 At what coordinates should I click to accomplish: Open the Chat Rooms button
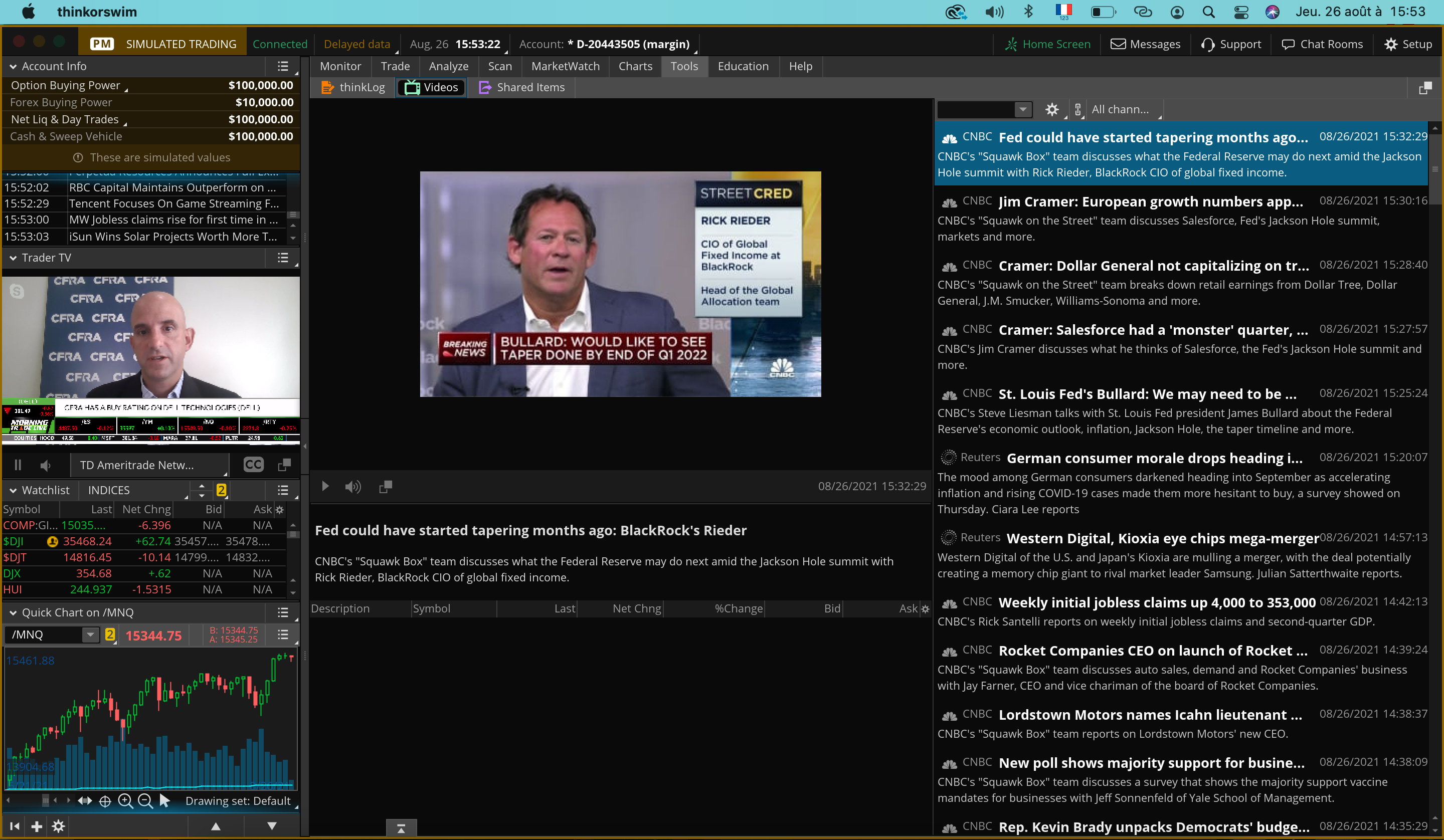click(x=1323, y=44)
